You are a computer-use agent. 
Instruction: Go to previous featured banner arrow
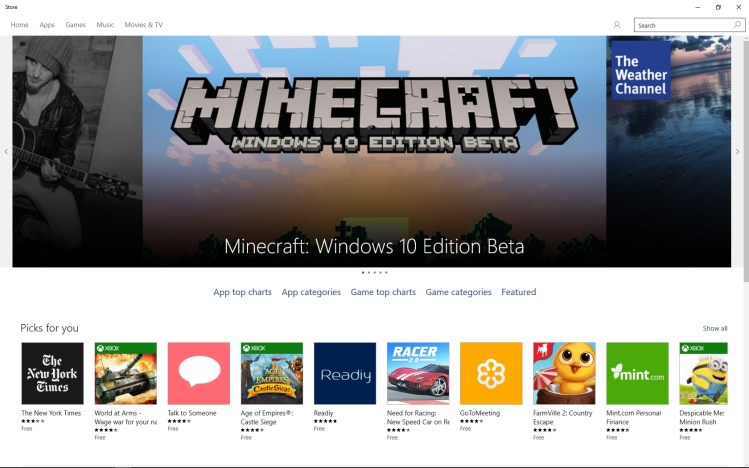[x=6, y=151]
